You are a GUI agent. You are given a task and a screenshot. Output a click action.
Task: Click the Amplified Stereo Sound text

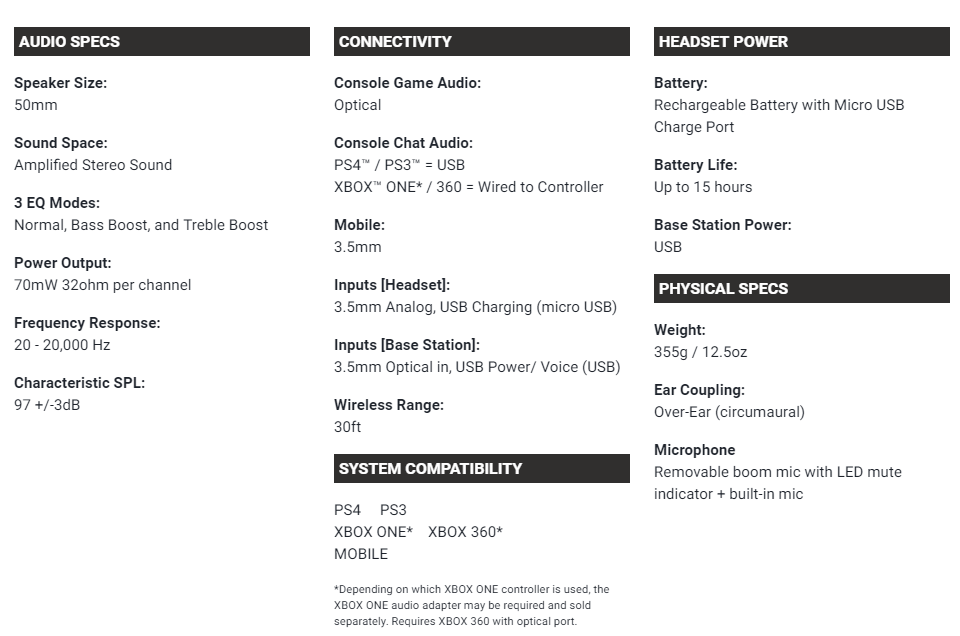(x=93, y=165)
